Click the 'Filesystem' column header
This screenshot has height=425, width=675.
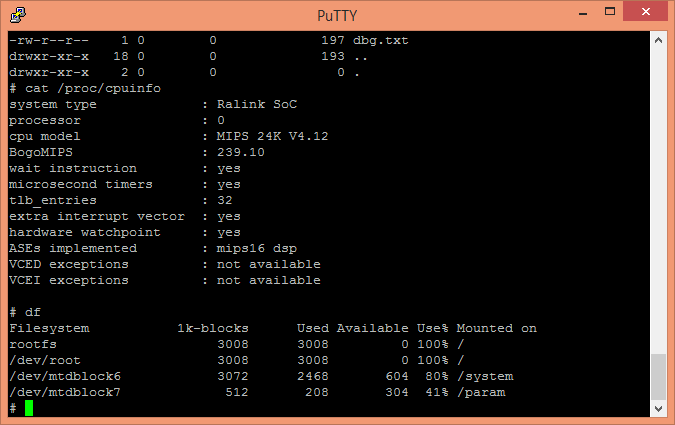point(50,329)
